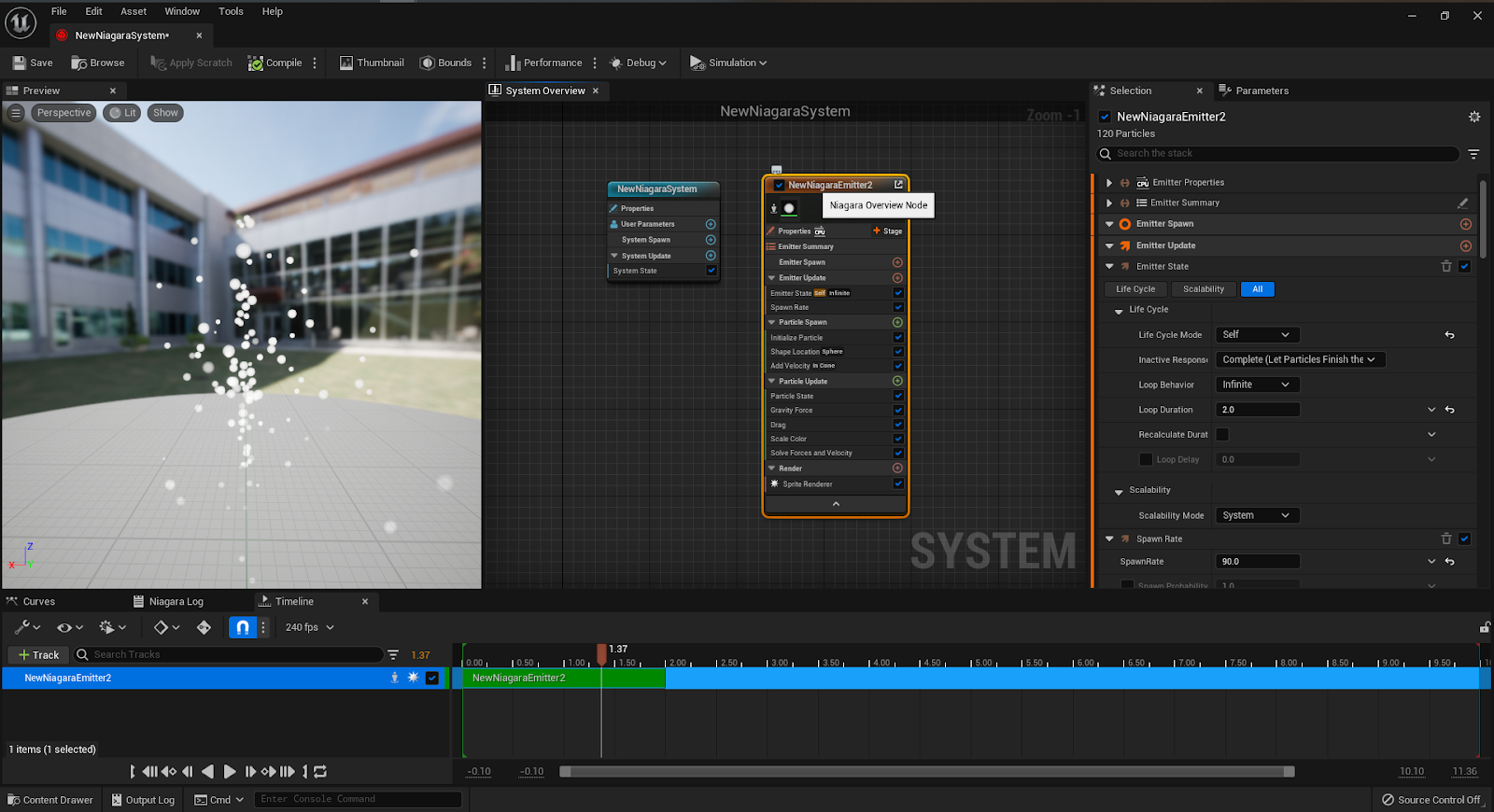The width and height of the screenshot is (1494, 812).
Task: Reset Loop Duration to default
Action: tap(1450, 410)
